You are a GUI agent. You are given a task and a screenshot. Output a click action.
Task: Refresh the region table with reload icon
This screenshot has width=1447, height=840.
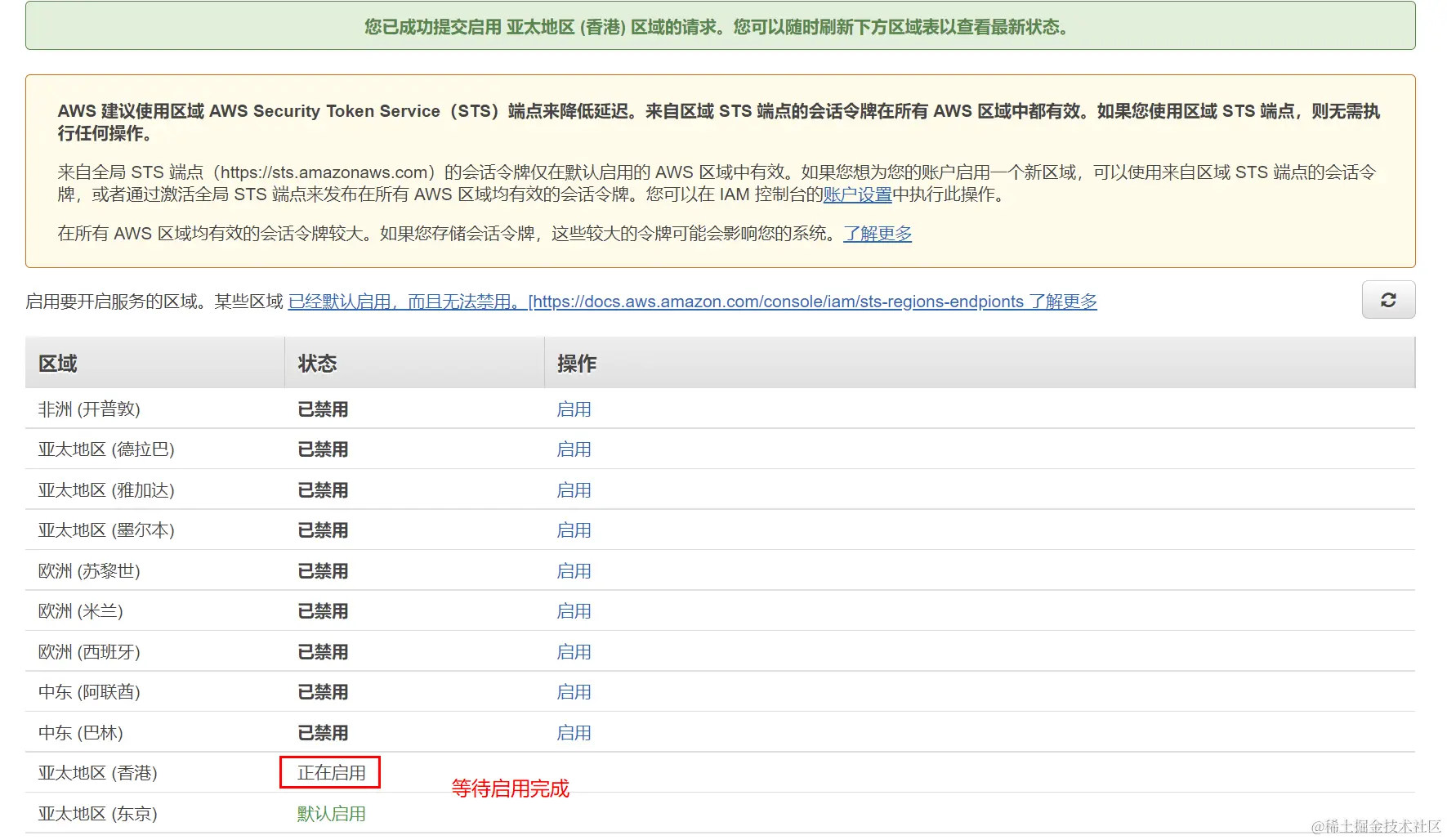tap(1387, 300)
